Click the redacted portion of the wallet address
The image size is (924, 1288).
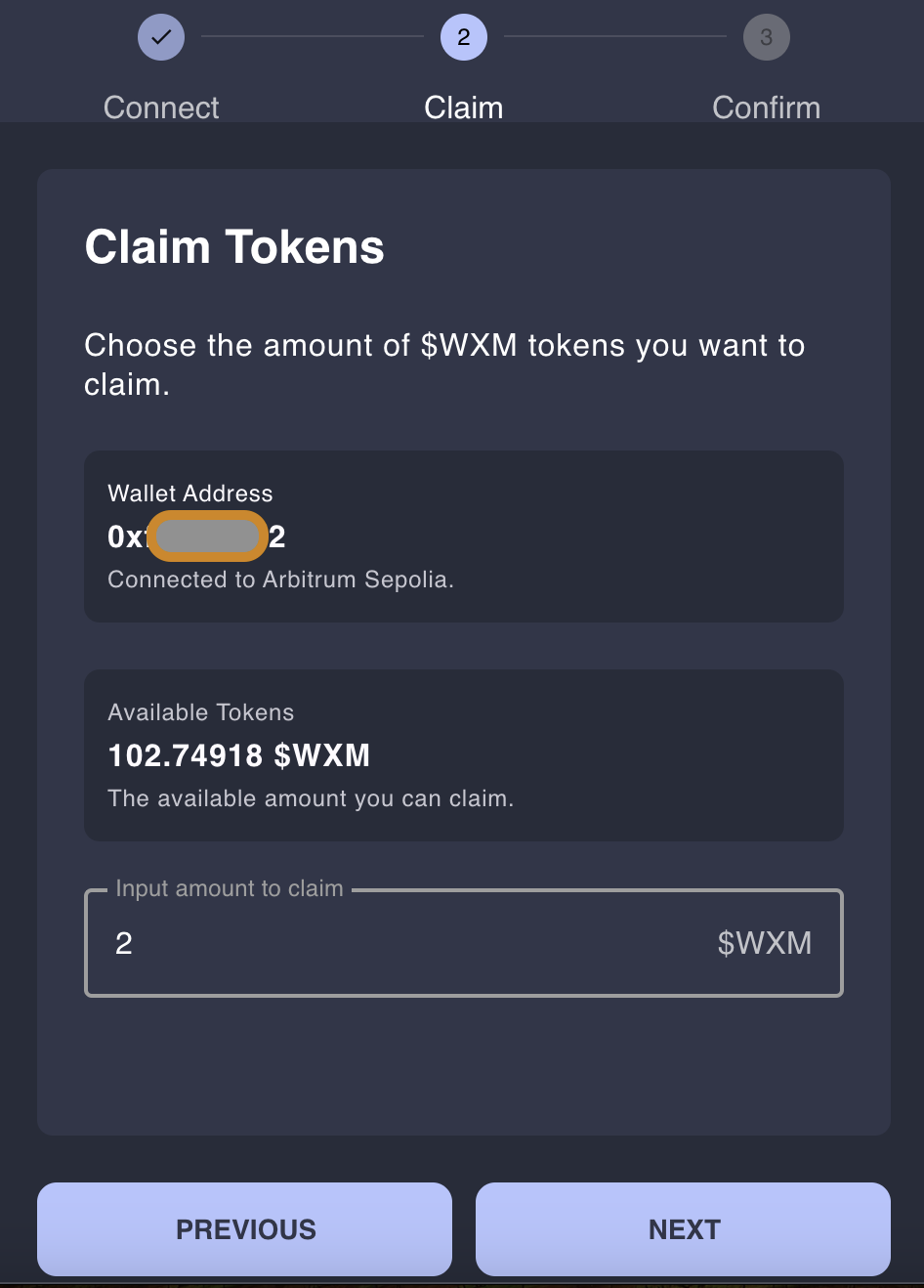207,537
